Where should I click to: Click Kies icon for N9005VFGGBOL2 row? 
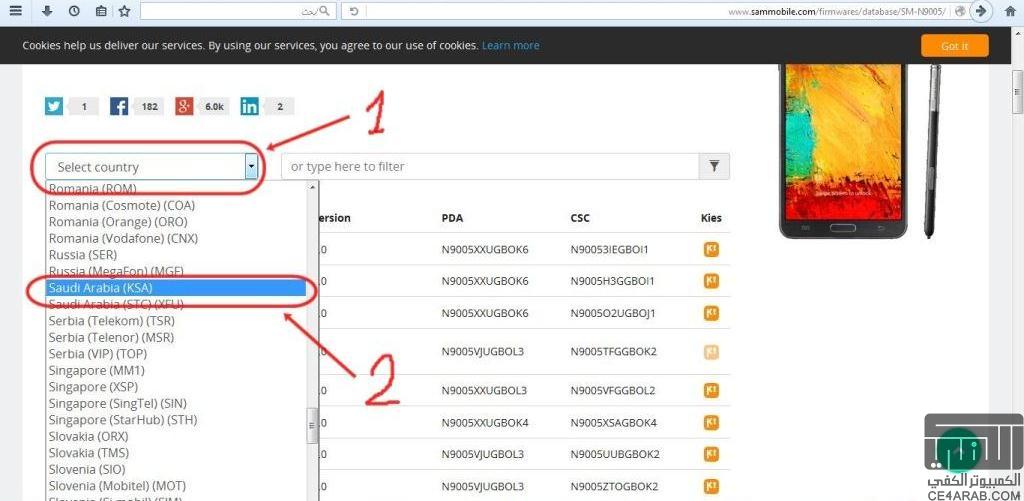711,391
